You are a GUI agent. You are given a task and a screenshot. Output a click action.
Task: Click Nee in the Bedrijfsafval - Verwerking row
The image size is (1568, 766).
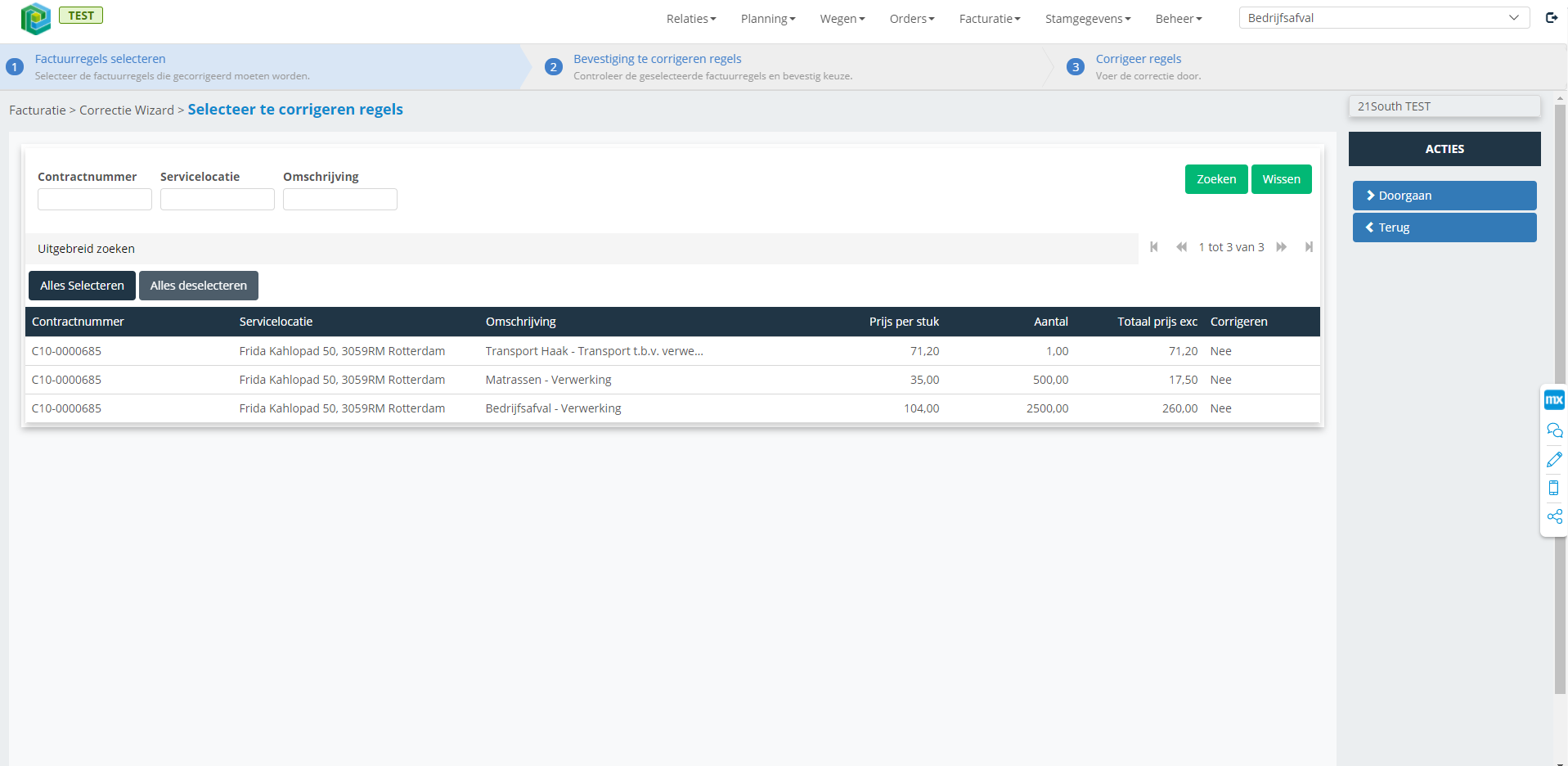[1221, 408]
